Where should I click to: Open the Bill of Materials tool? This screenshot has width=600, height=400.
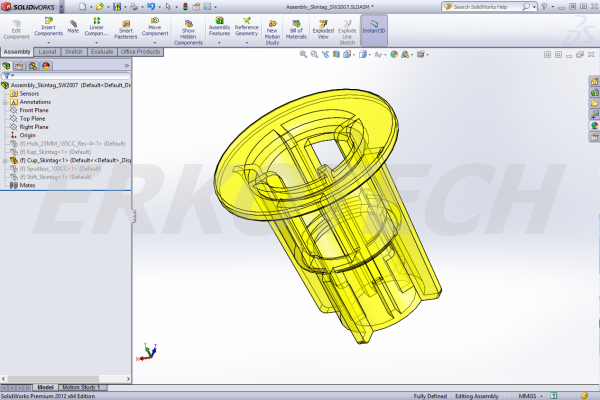(x=296, y=28)
